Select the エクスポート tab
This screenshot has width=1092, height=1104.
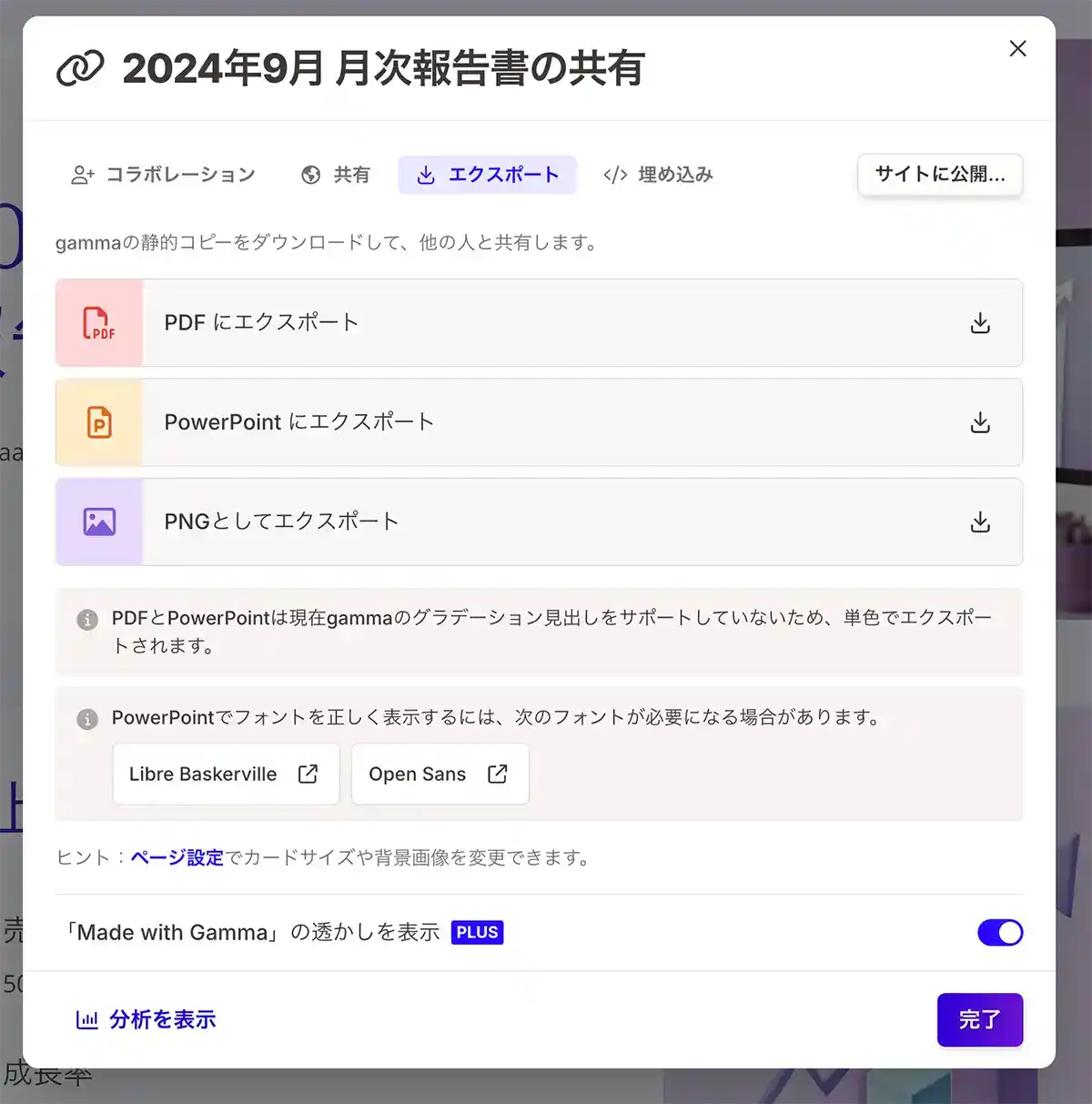tap(487, 175)
